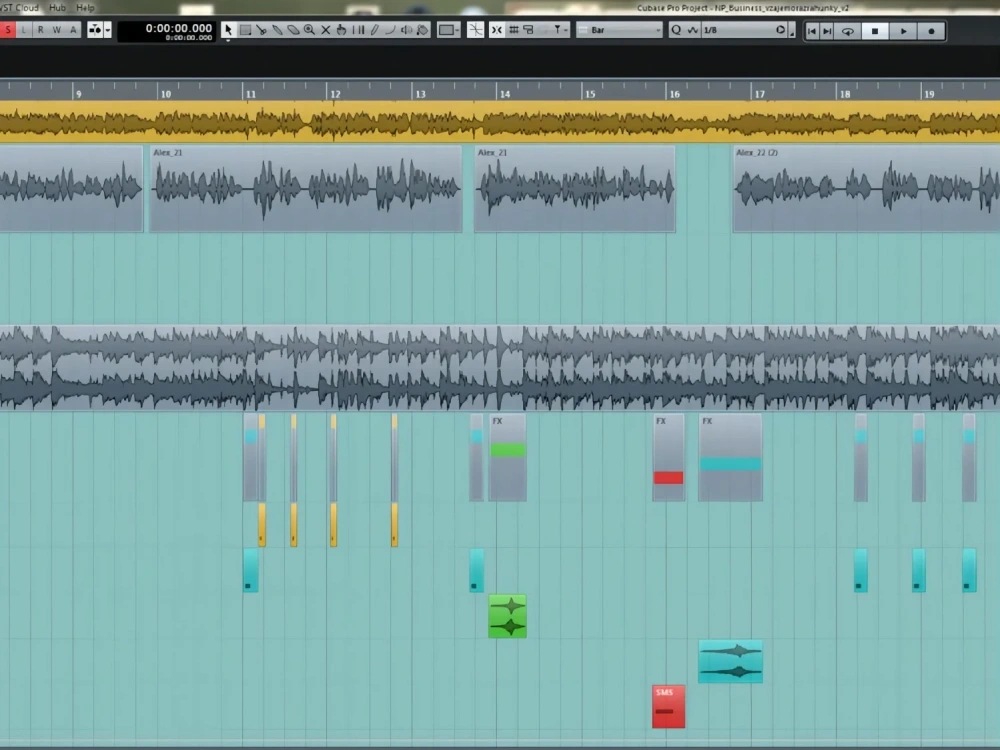Click the Events snap icon in the toolbar
The width and height of the screenshot is (1000, 750).
(528, 30)
